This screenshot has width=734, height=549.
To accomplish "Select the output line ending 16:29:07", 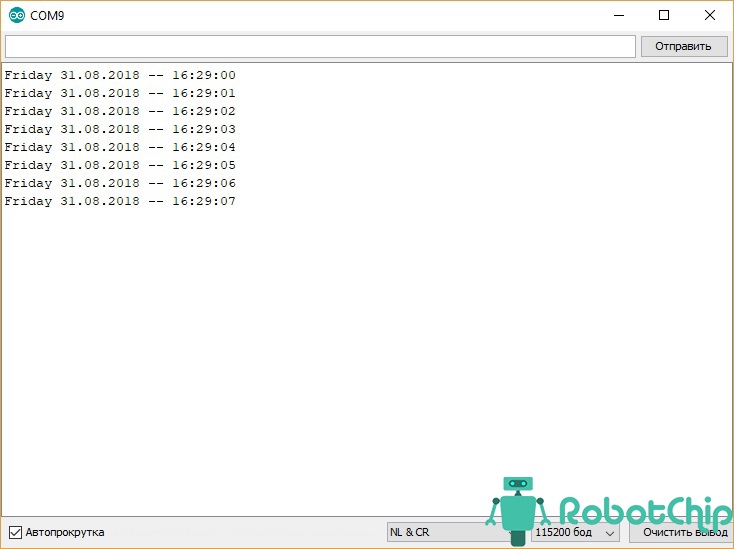I will point(120,201).
